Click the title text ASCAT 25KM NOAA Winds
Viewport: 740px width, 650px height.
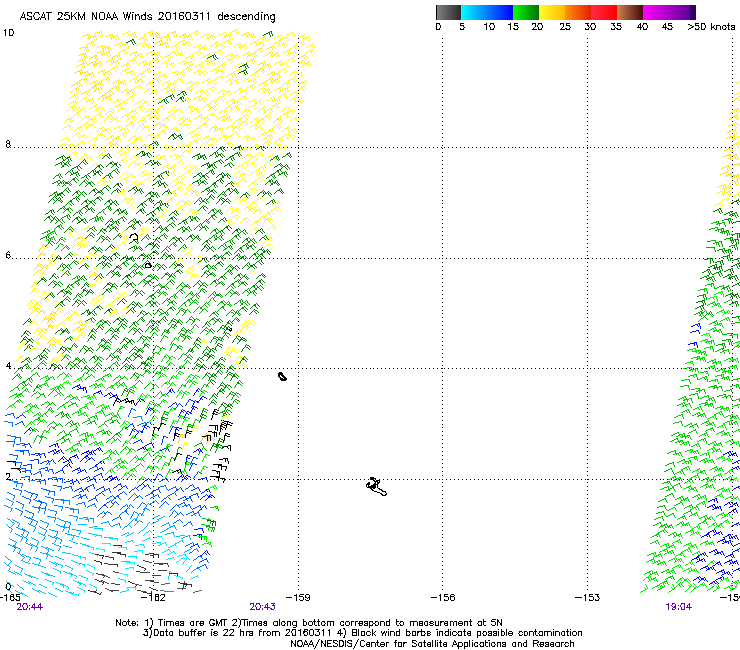pyautogui.click(x=85, y=17)
